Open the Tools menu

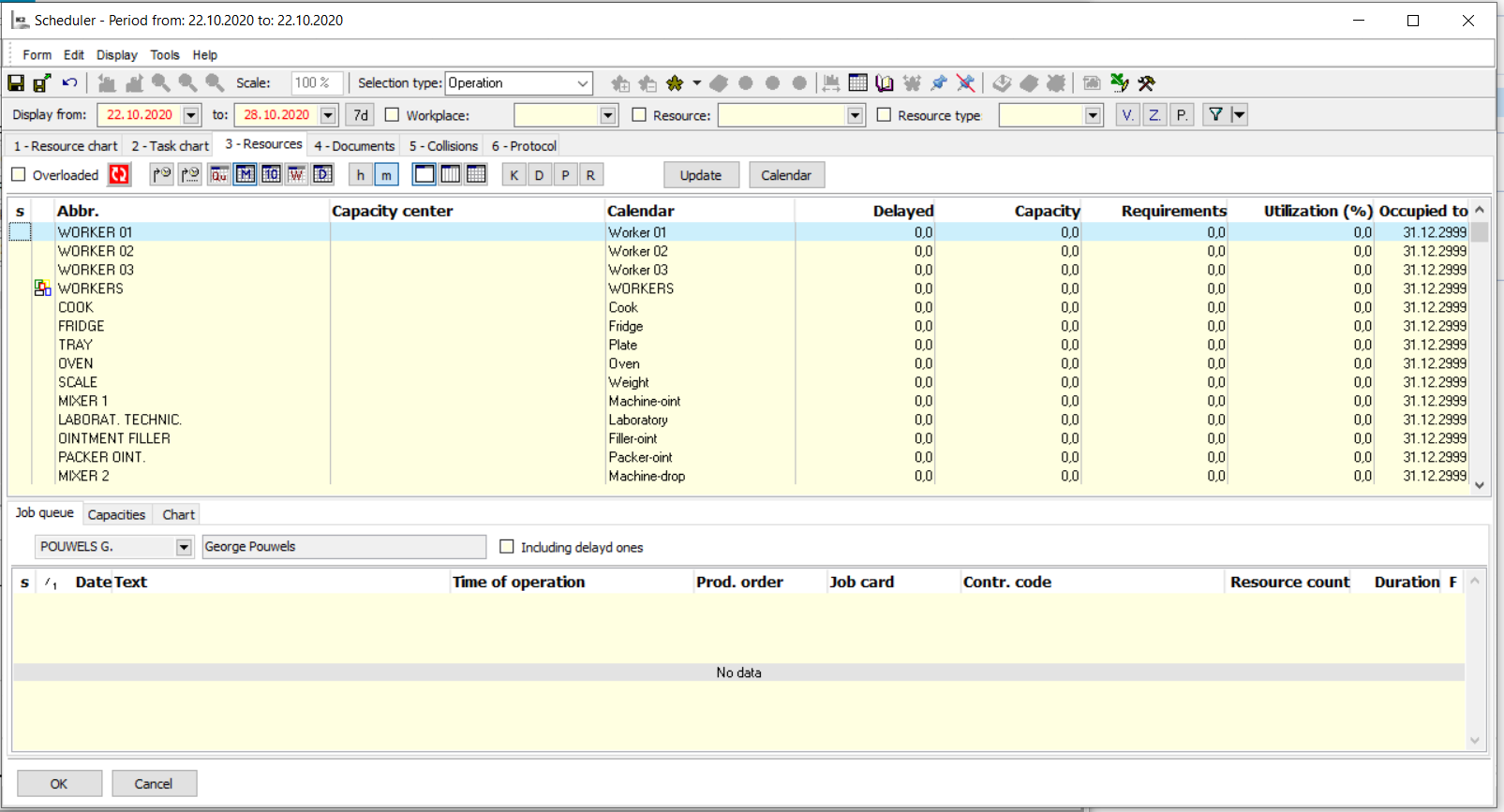(165, 55)
